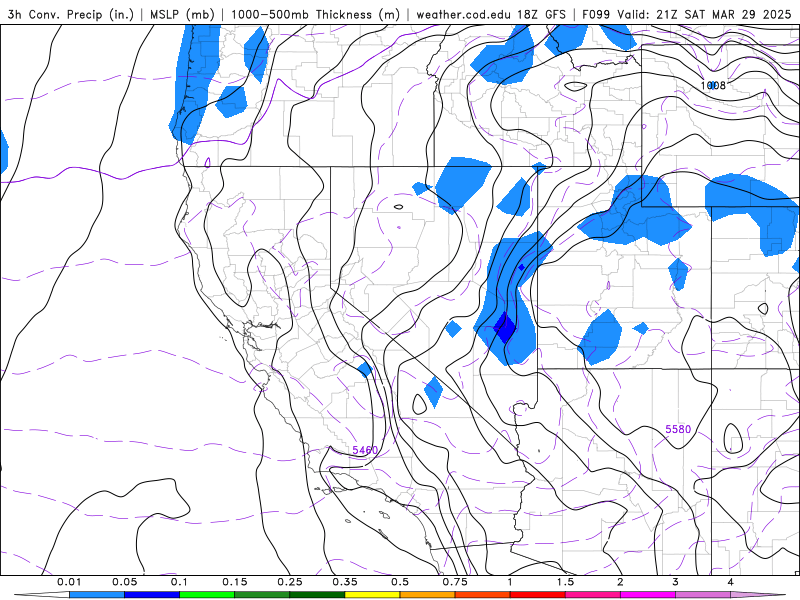Click the '1.5' legend value

(565, 582)
